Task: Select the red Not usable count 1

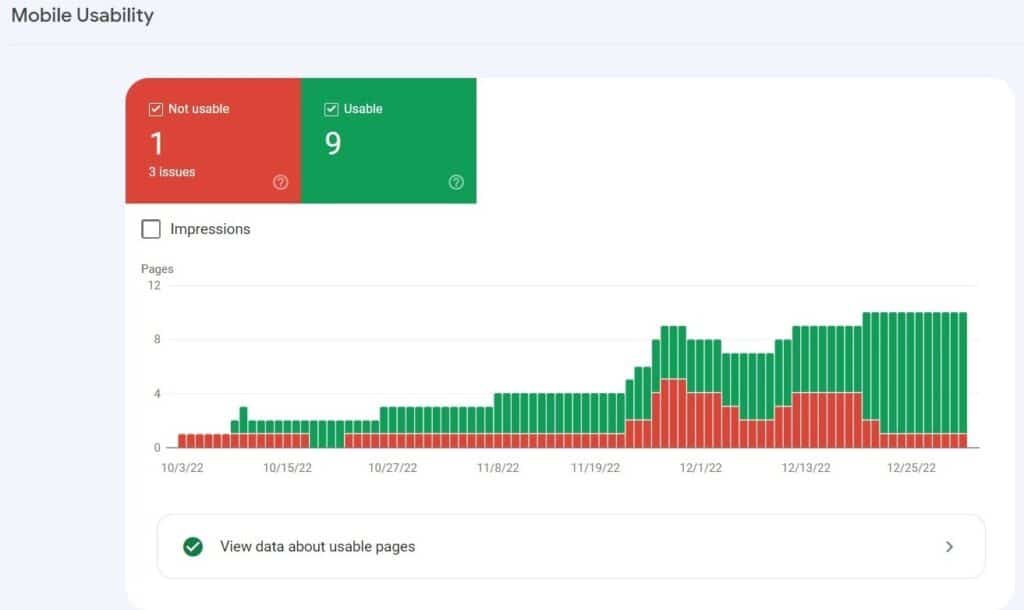Action: pyautogui.click(x=157, y=144)
